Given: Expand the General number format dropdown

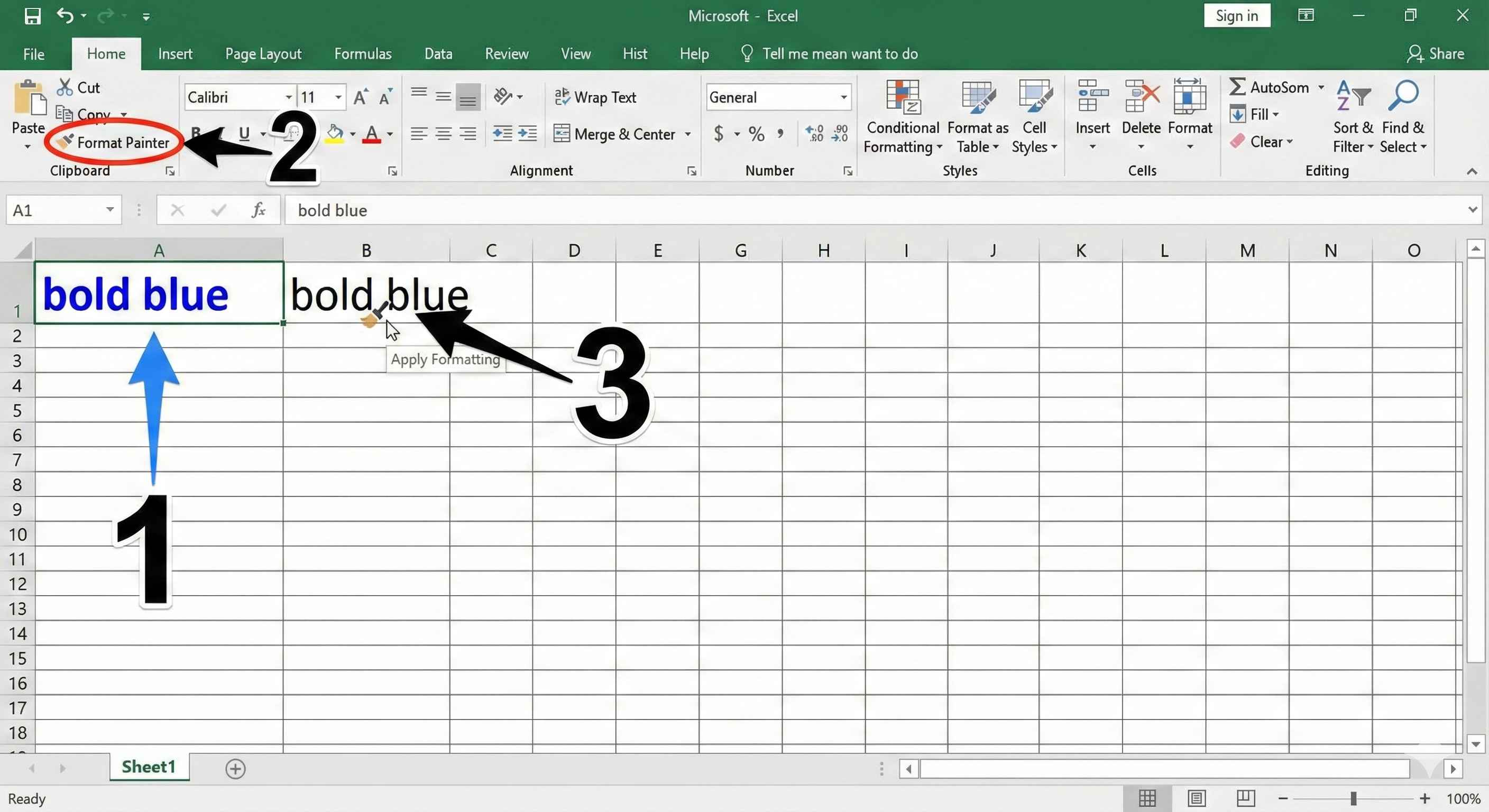Looking at the screenshot, I should [x=843, y=97].
